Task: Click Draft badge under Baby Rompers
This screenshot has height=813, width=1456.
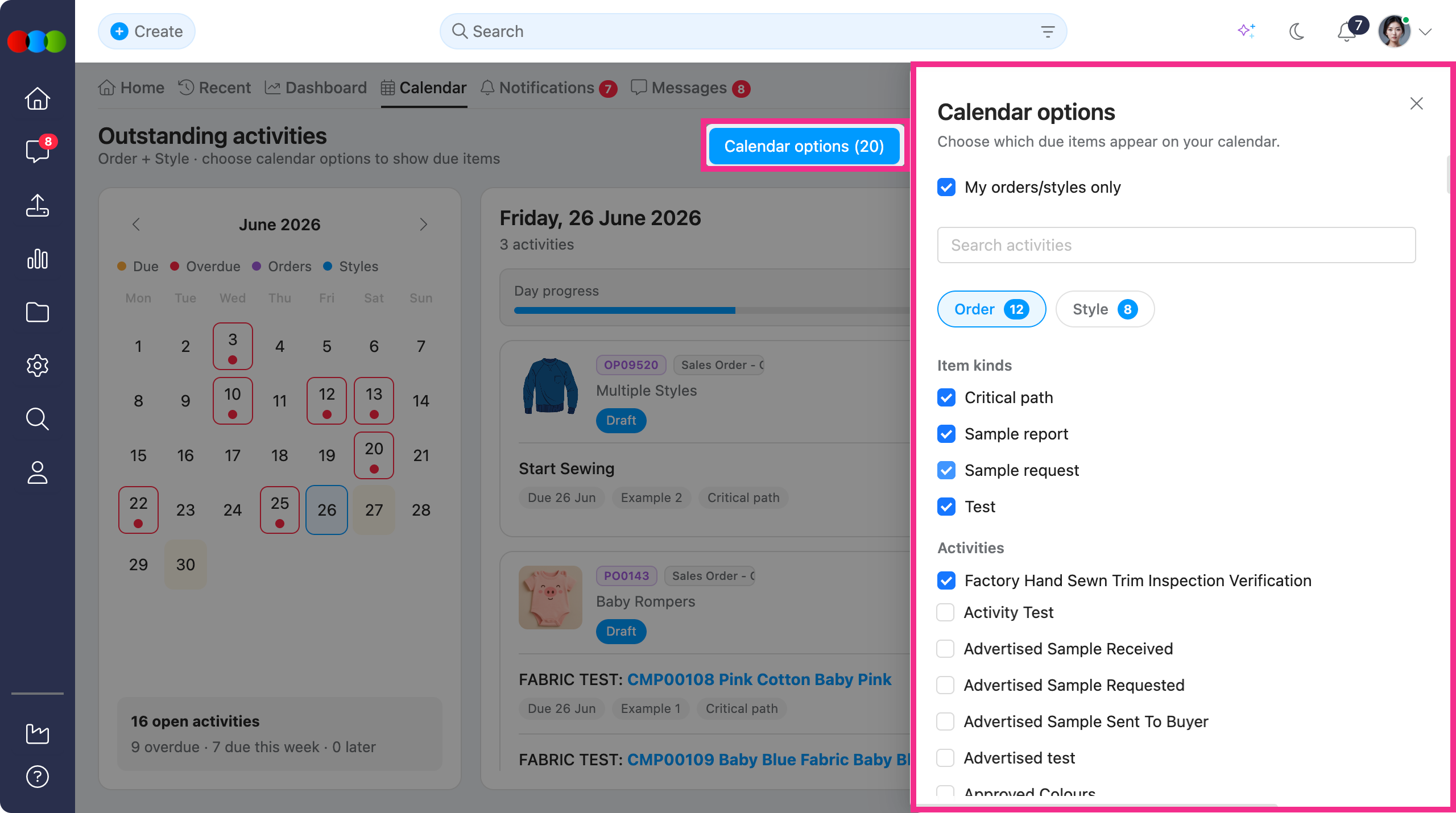Action: [x=621, y=632]
